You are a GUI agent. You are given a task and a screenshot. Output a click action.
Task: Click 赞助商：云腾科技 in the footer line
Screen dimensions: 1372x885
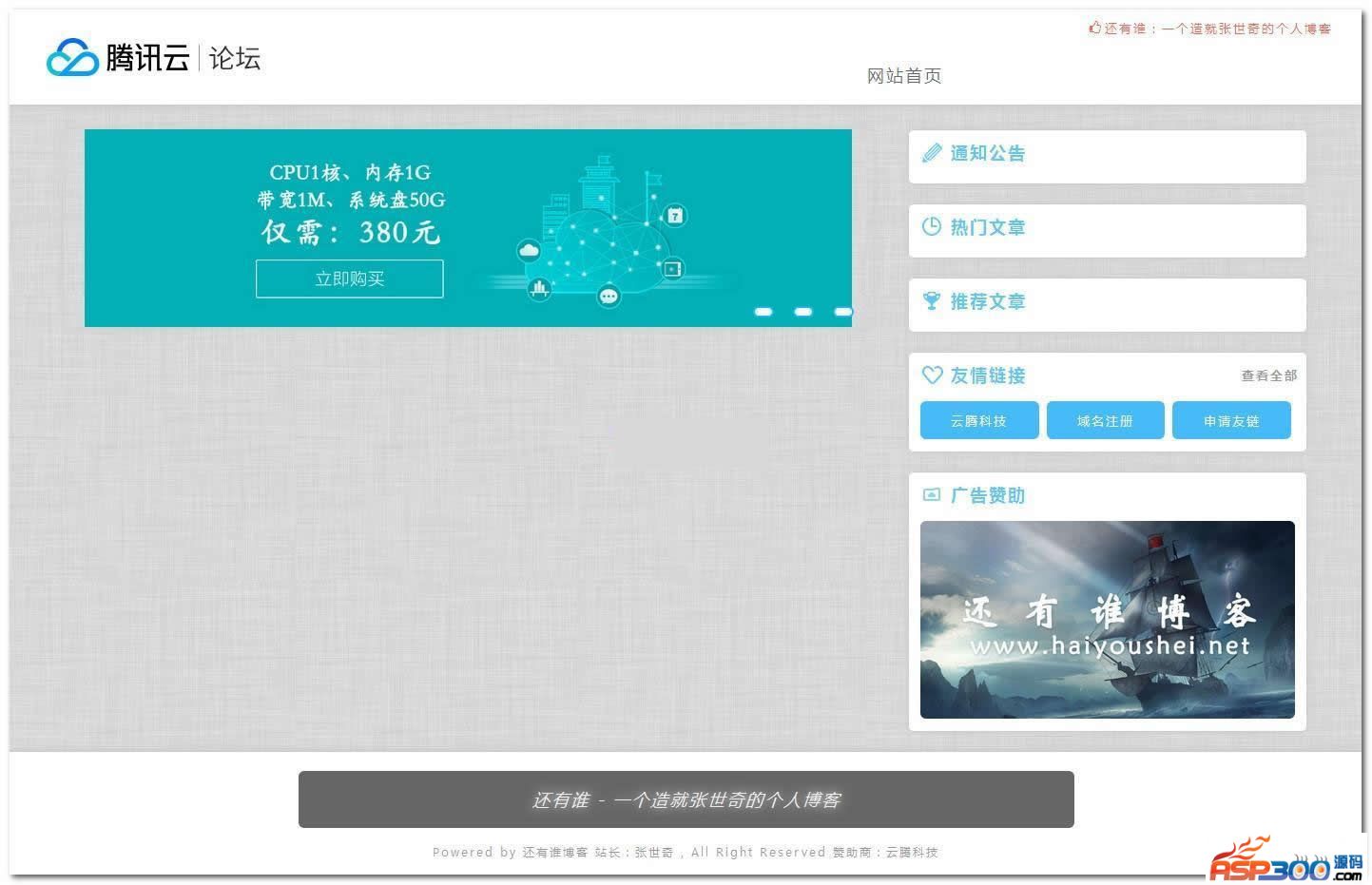[885, 852]
